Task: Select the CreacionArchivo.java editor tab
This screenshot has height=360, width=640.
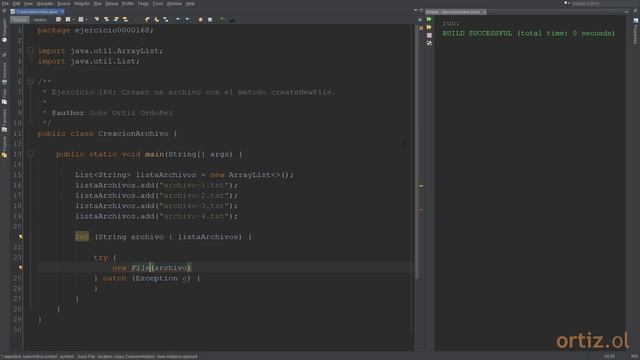Action: [x=36, y=12]
